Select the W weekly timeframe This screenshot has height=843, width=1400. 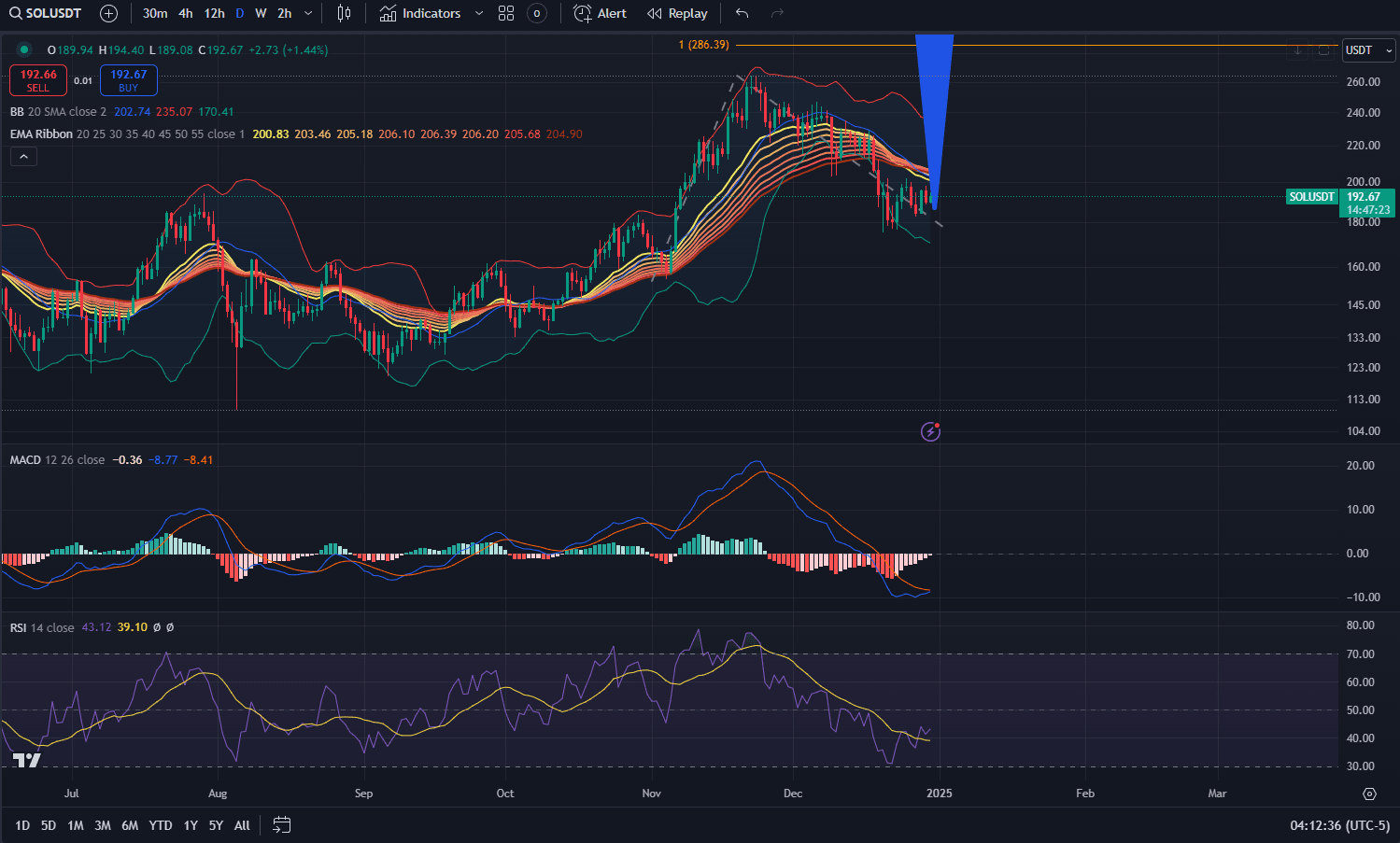pos(261,13)
